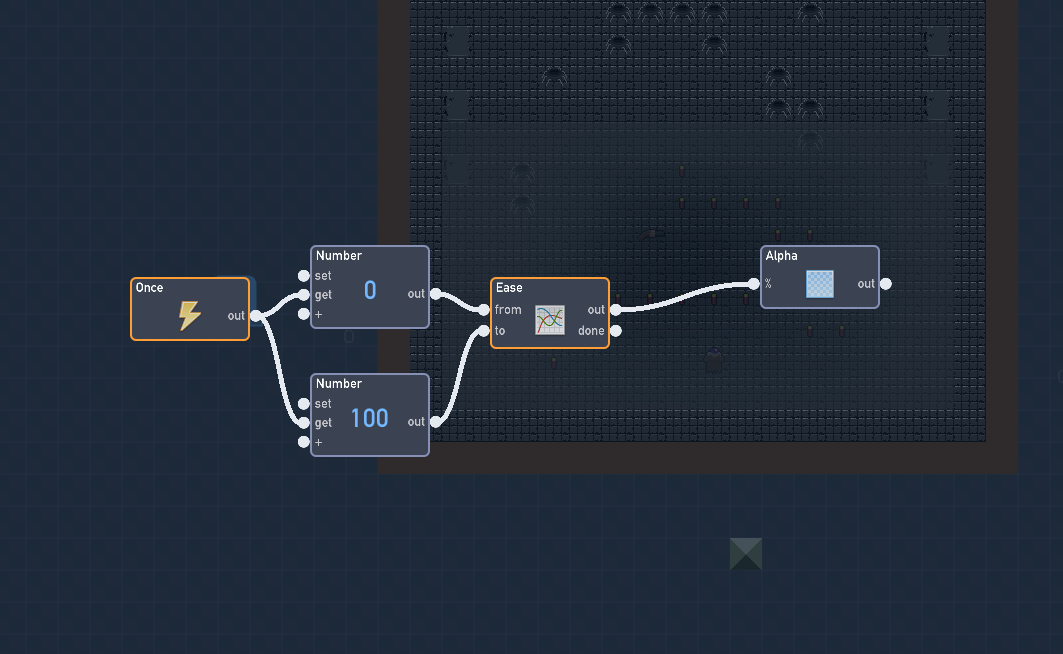This screenshot has width=1063, height=654.
Task: Click the "out" port of the Once node
Action: (256, 315)
